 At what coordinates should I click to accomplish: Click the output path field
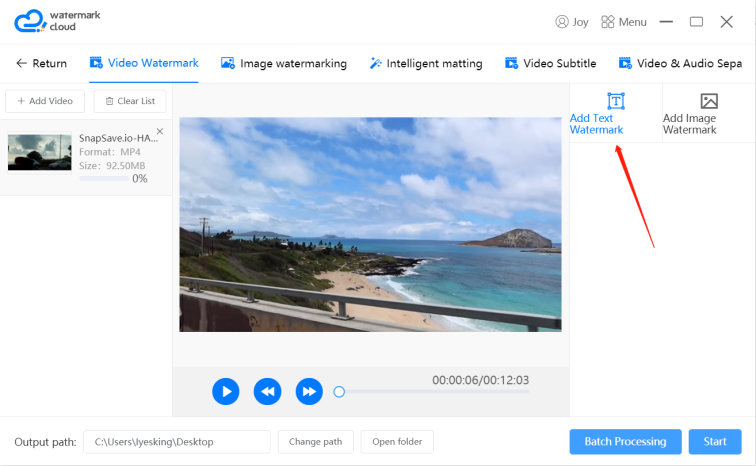177,442
